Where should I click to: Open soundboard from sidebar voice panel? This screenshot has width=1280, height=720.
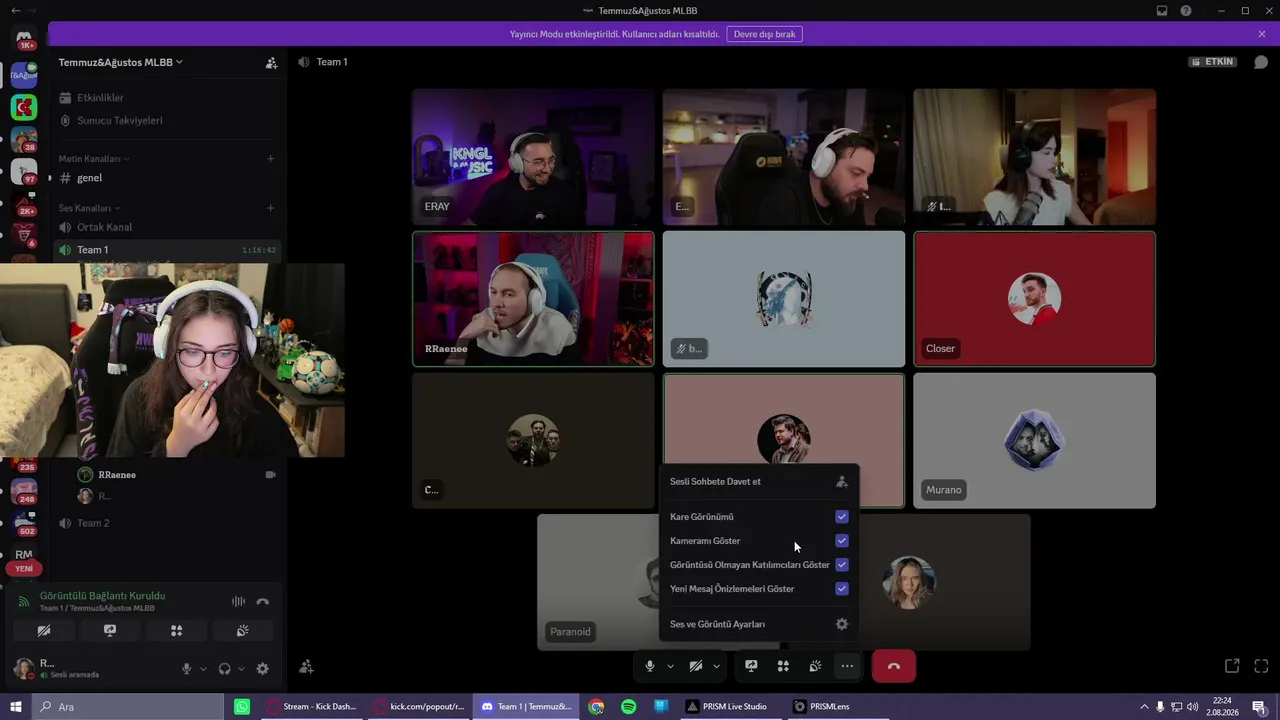(x=242, y=631)
